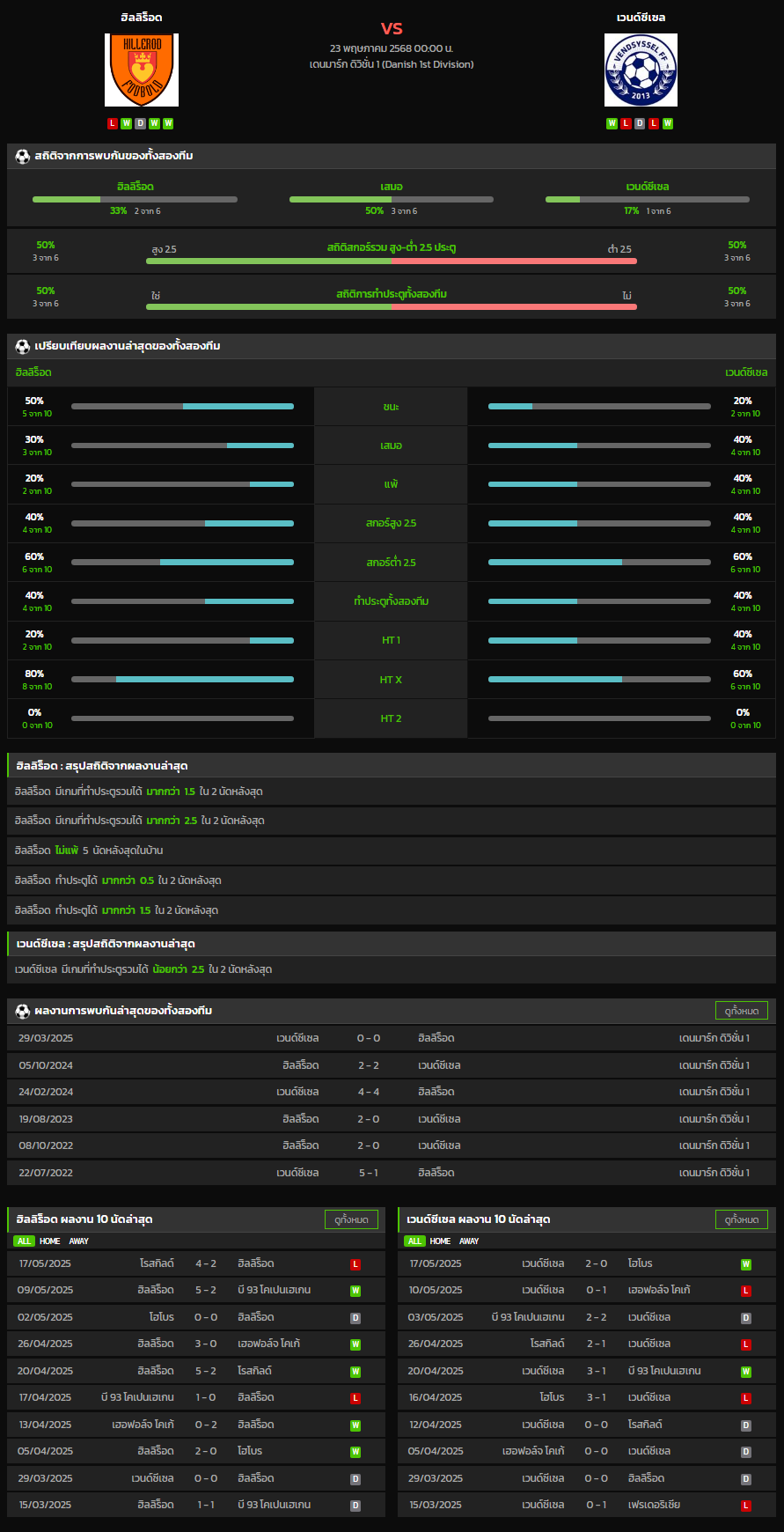The width and height of the screenshot is (784, 1532).
Task: Click the Vendsyssel FF club logo
Action: click(641, 70)
